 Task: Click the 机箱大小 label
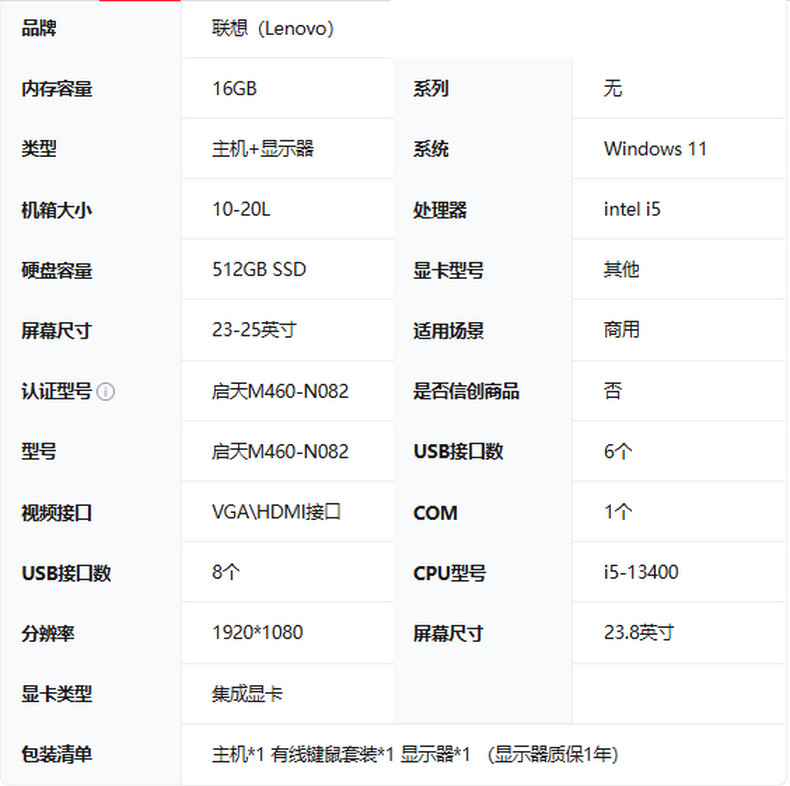point(56,210)
